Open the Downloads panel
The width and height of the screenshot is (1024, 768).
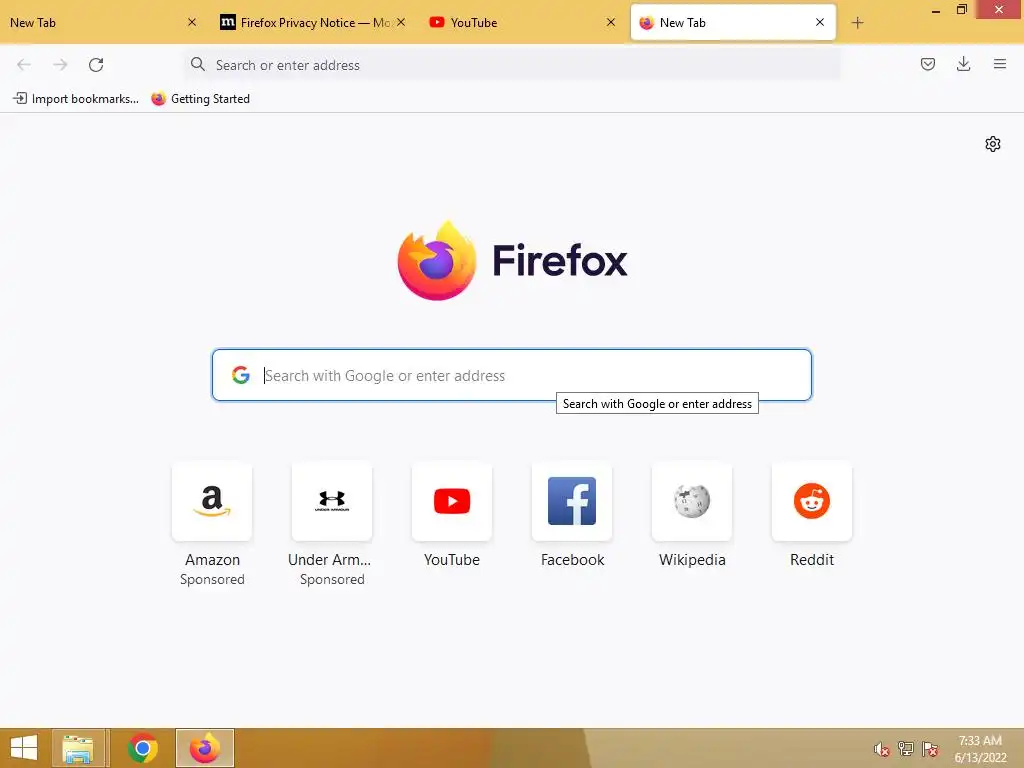coord(963,64)
